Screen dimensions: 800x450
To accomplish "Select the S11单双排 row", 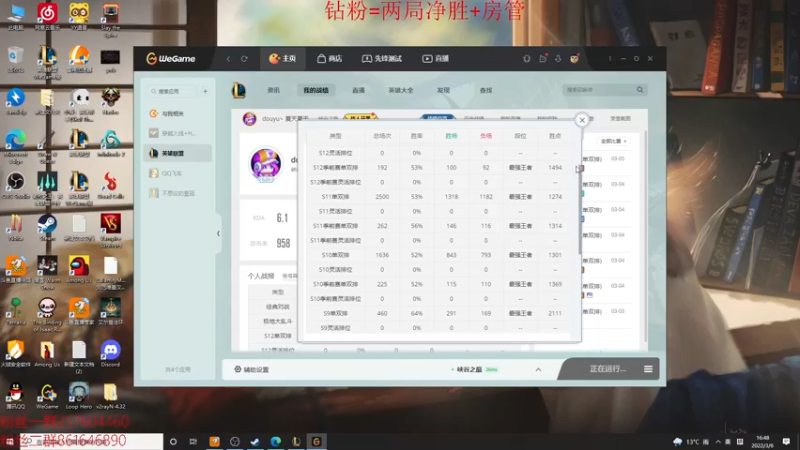I will [x=439, y=196].
